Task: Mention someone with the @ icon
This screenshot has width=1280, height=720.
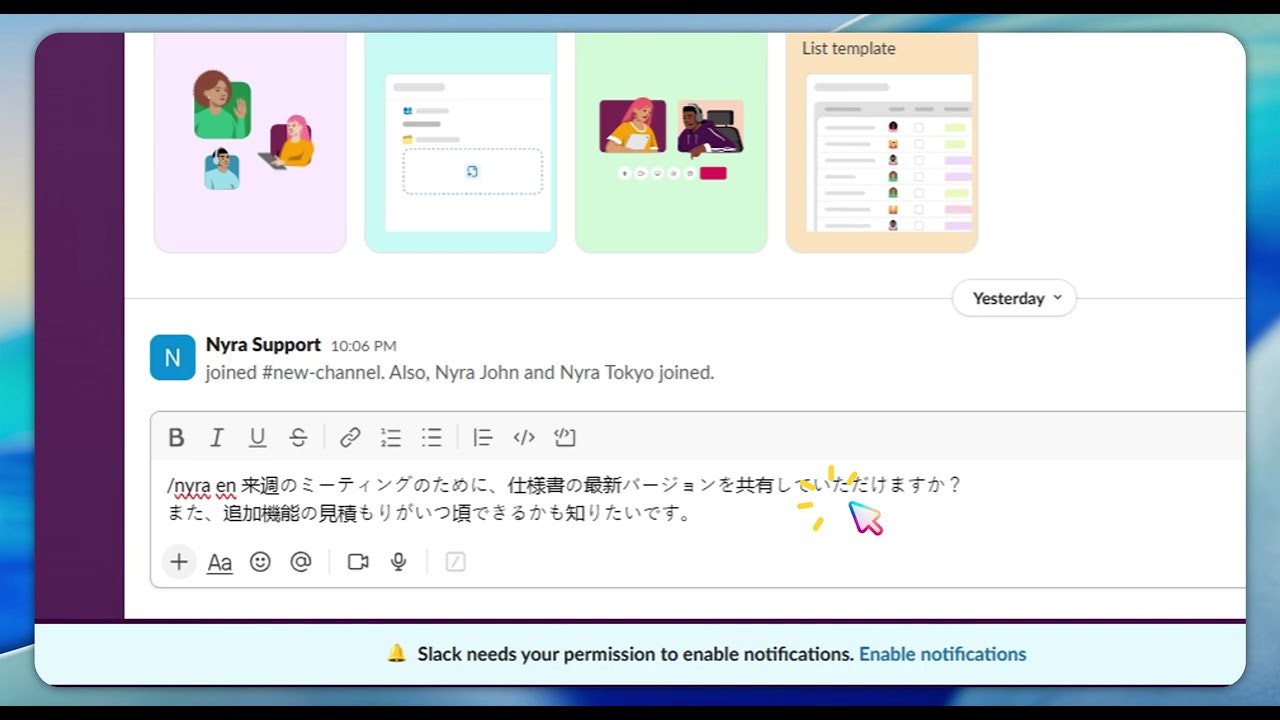Action: click(301, 562)
